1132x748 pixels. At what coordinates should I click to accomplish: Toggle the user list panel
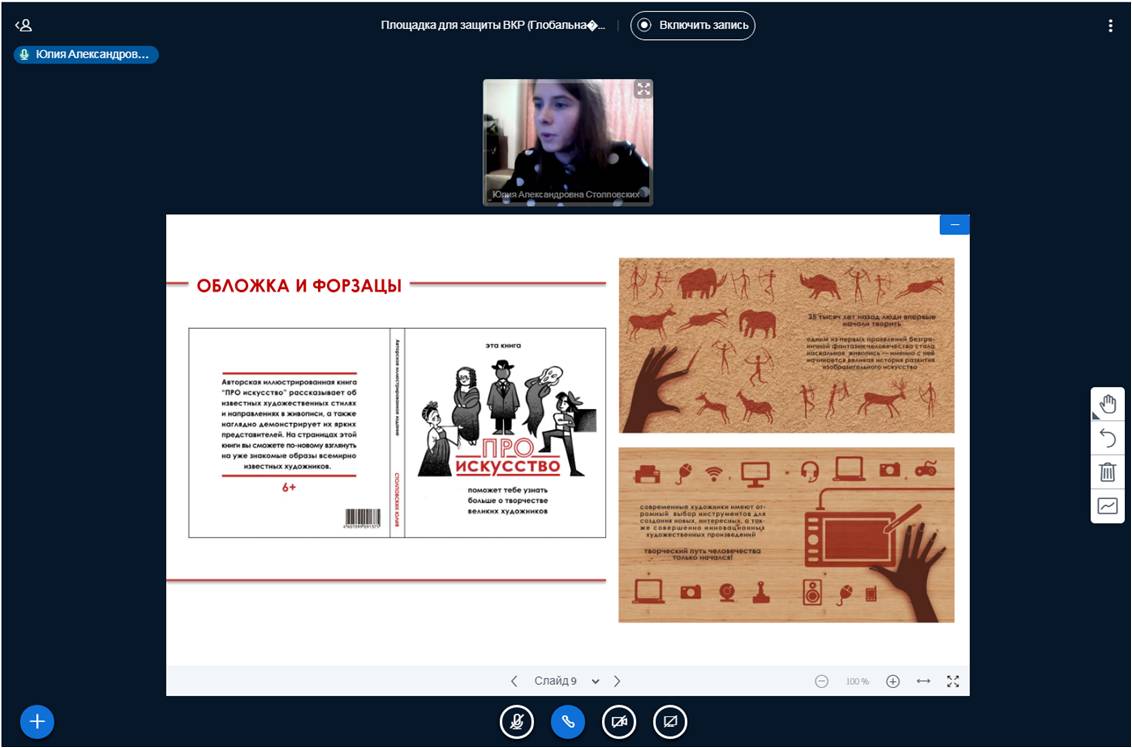[x=23, y=26]
